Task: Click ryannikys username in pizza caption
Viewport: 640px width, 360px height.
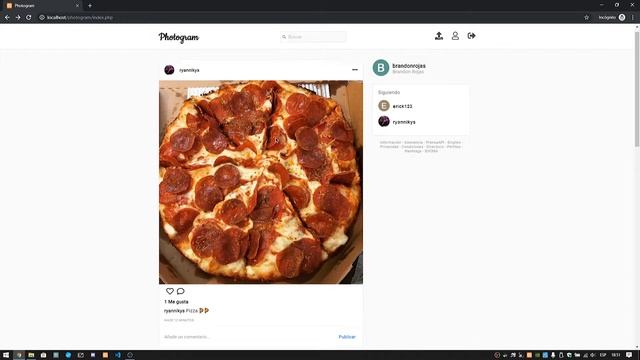Action: tap(174, 311)
